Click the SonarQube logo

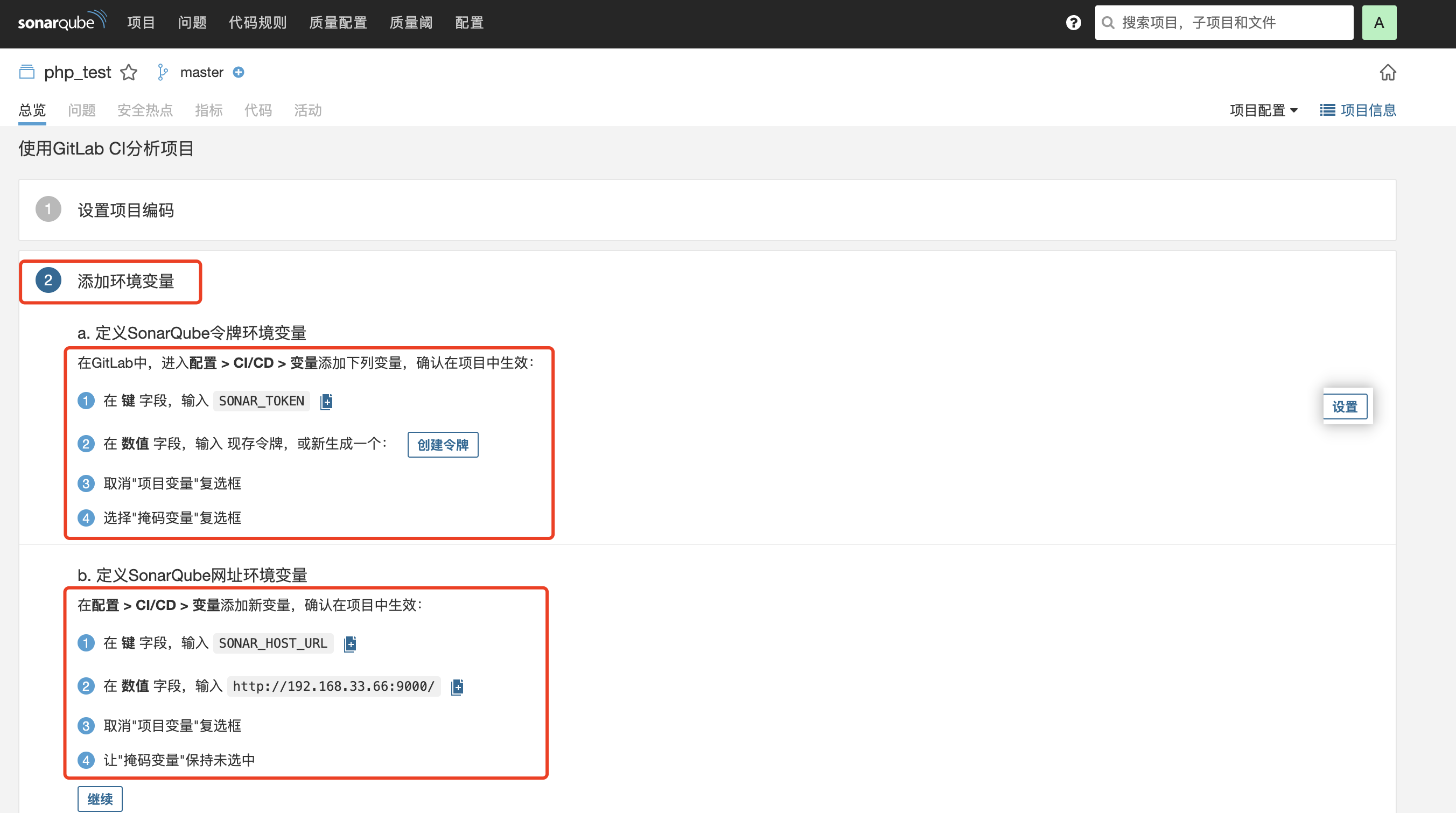click(x=61, y=22)
